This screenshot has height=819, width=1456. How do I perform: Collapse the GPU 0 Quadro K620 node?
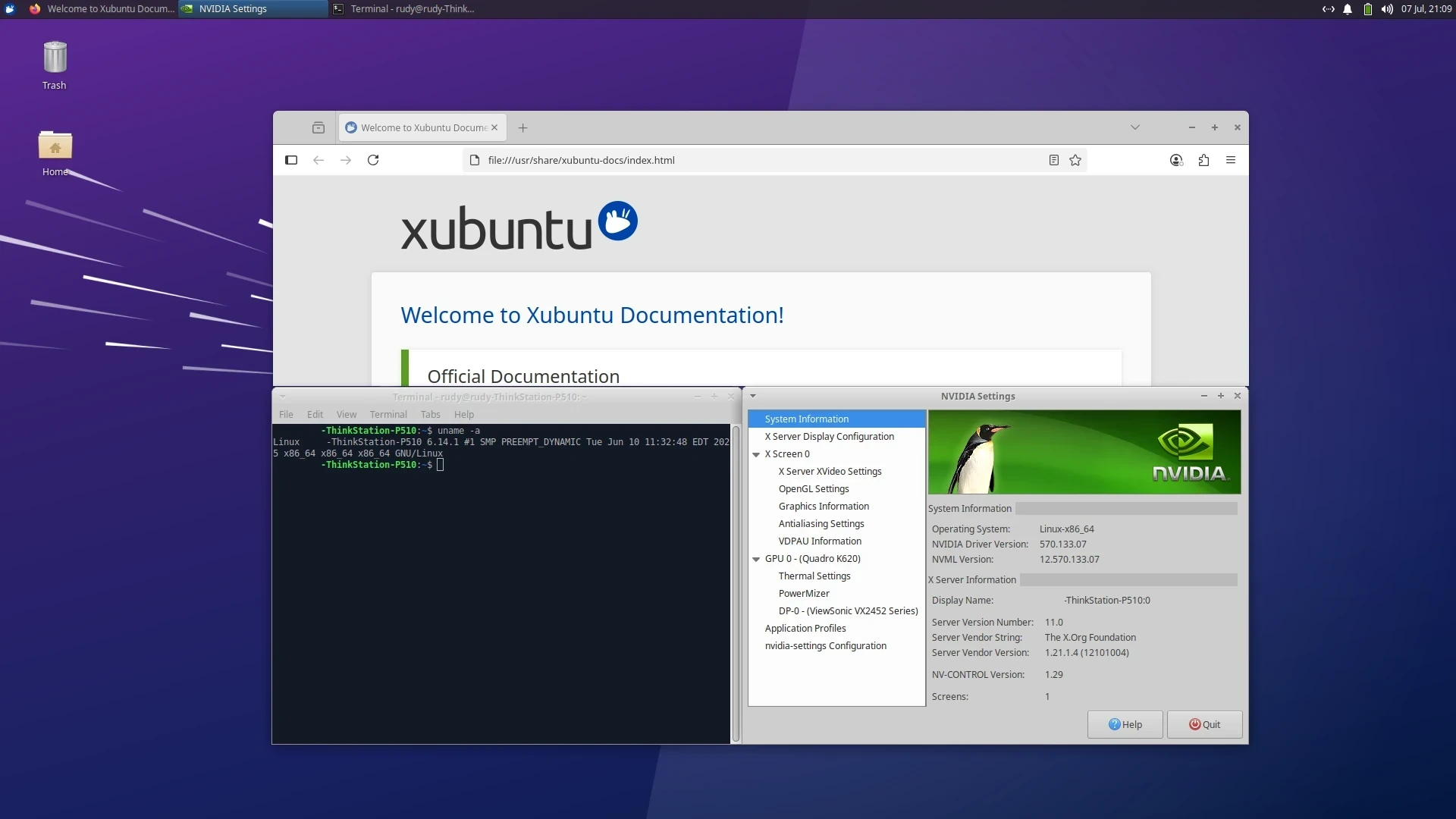coord(756,560)
